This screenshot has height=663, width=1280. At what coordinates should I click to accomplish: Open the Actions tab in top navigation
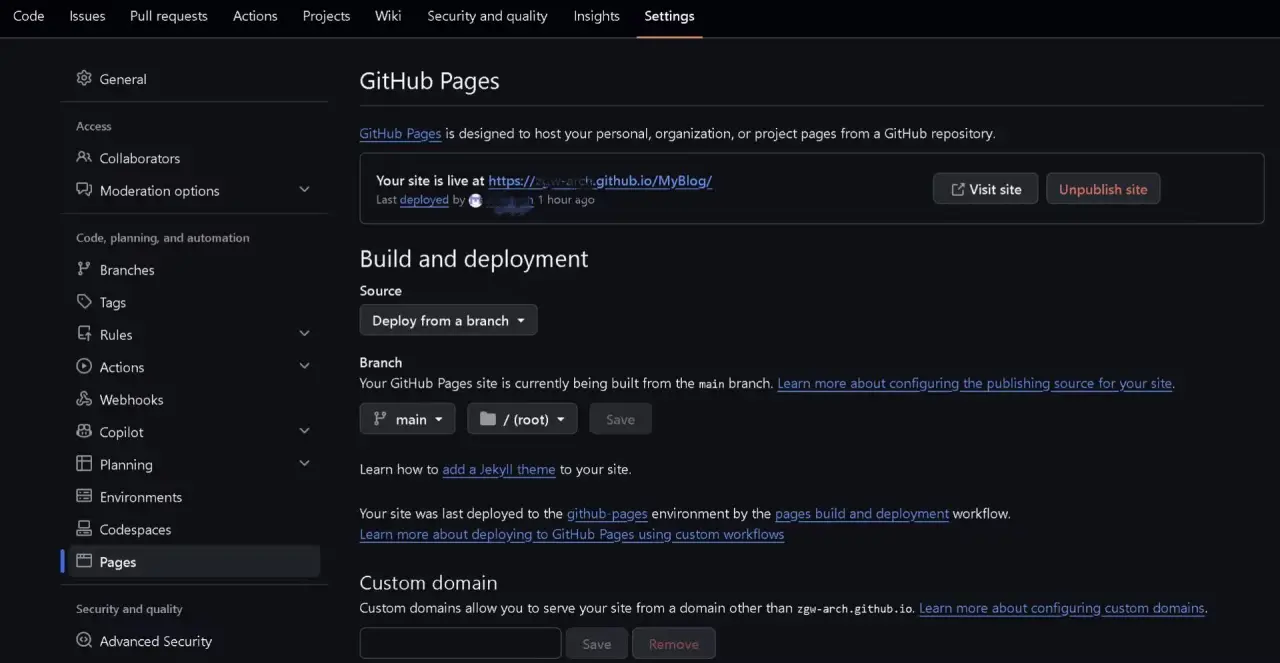(x=255, y=16)
